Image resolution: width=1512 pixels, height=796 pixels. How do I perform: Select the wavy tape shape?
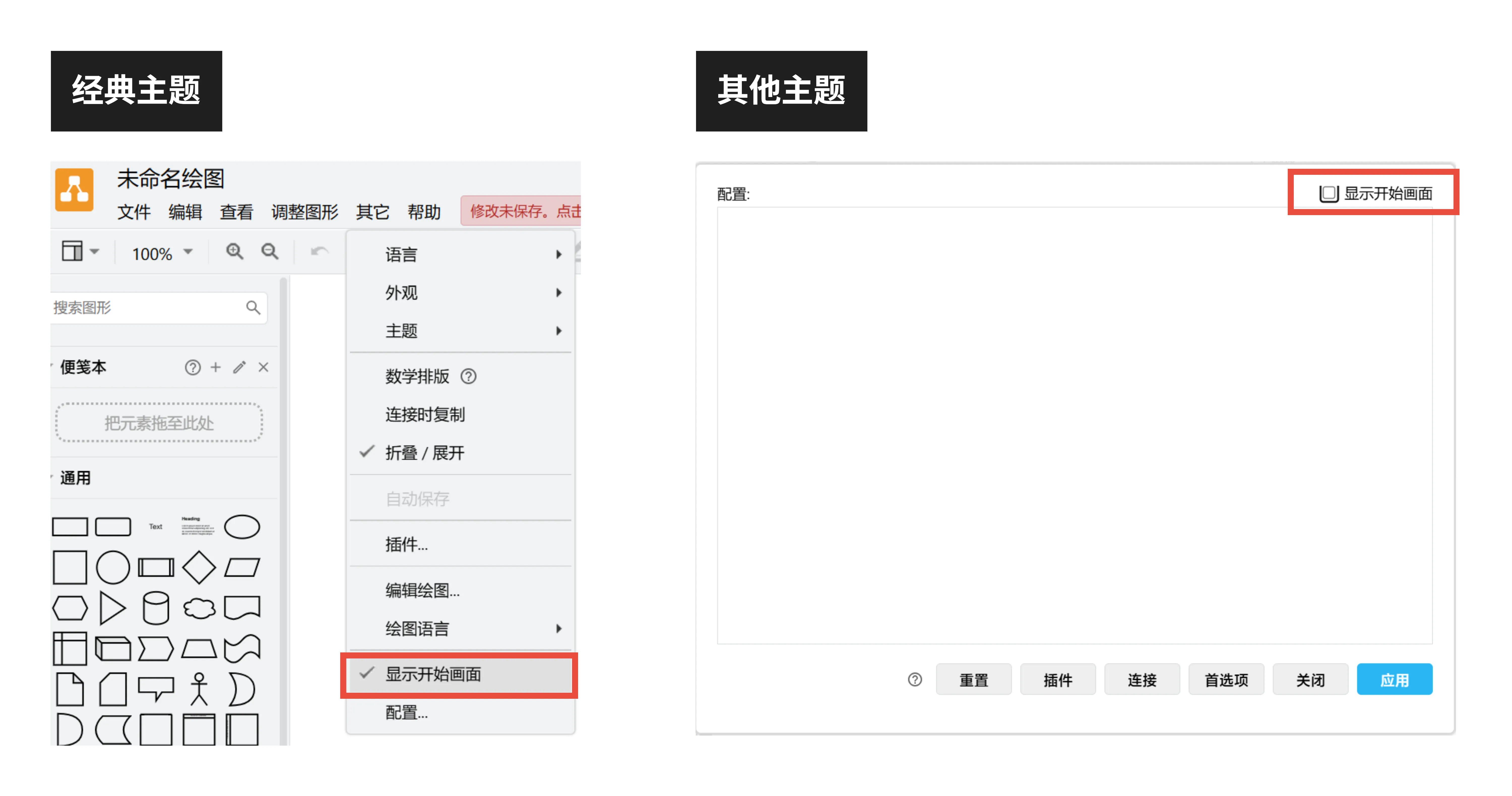(x=242, y=649)
